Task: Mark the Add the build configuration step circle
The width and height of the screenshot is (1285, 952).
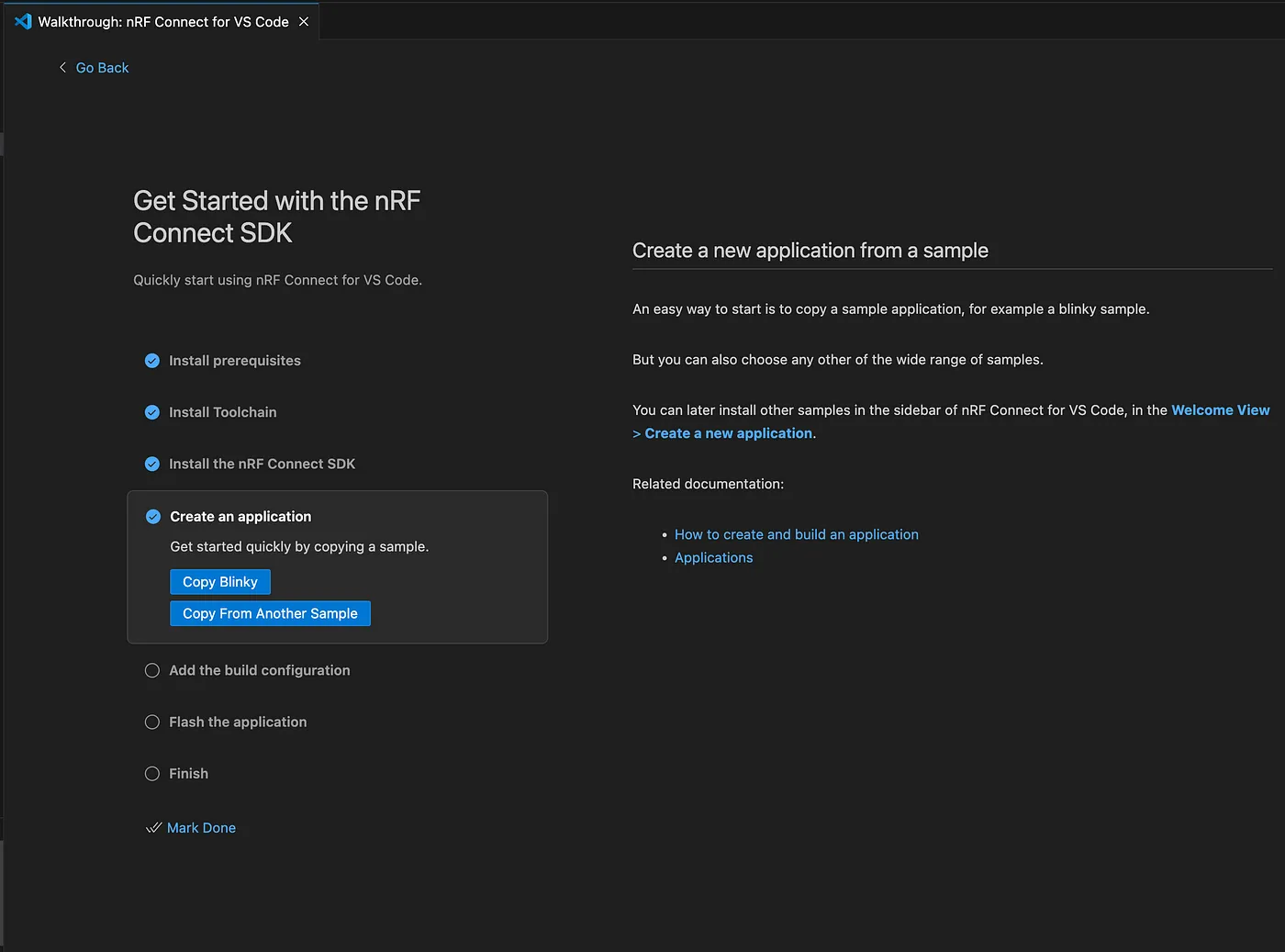Action: tap(152, 671)
